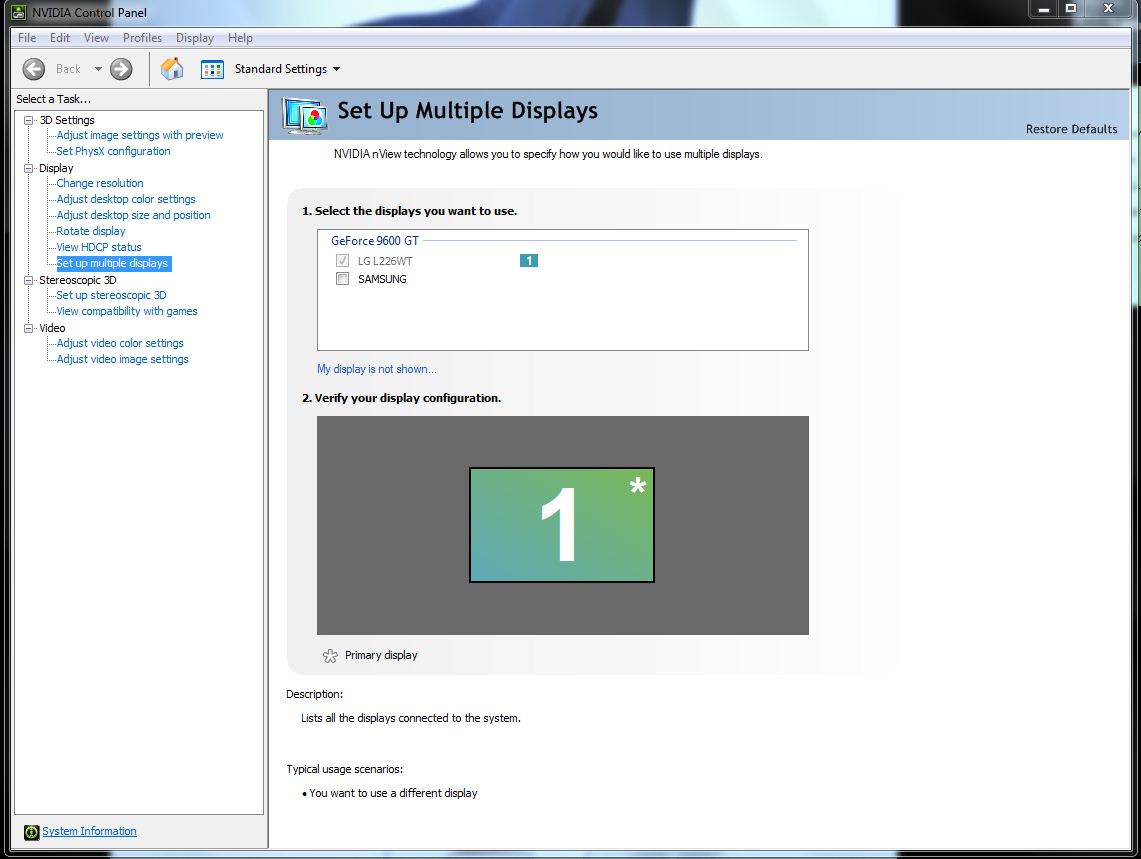
Task: Click the NVIDIA Control Panel title icon
Action: [19, 12]
